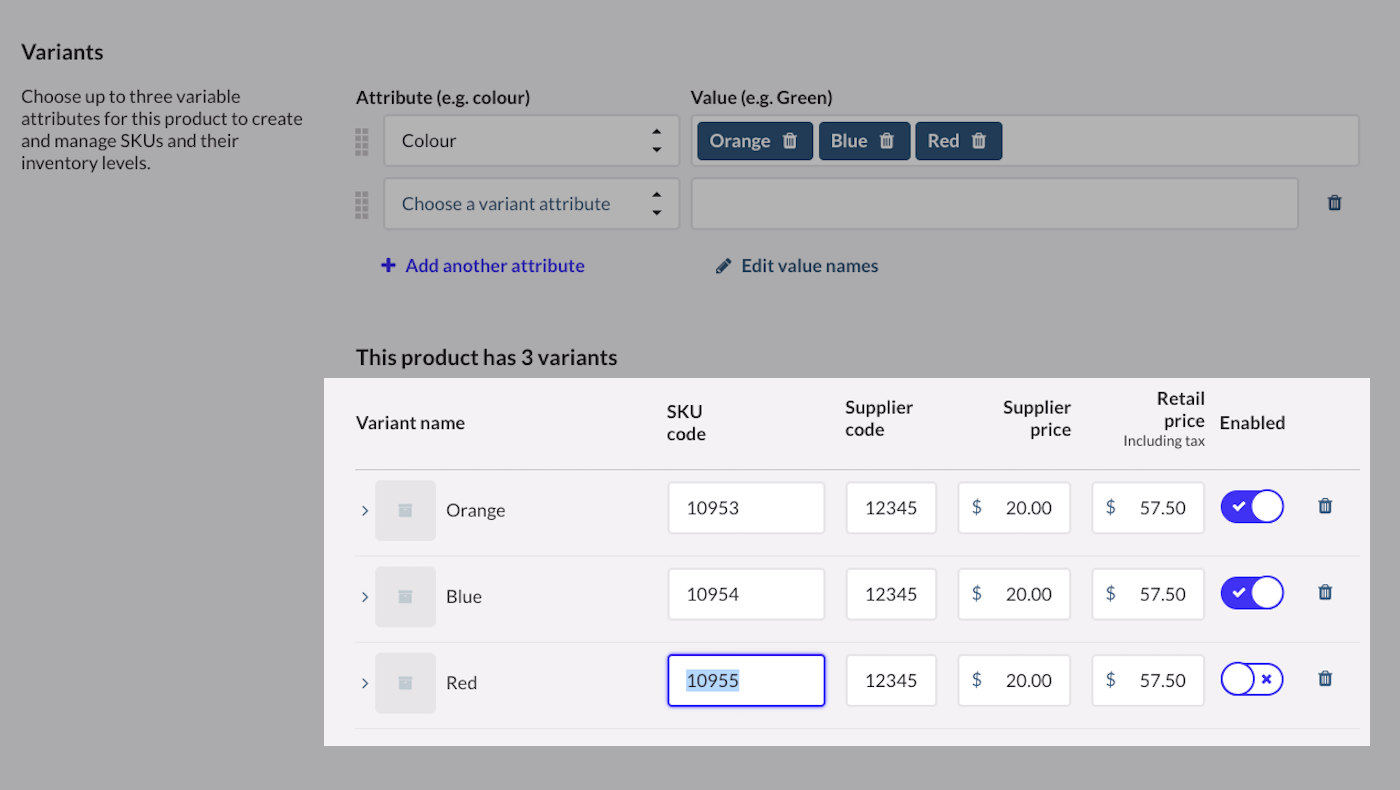Screen dimensions: 1400x790
Task: Delete the Blue value tag
Action: [887, 141]
